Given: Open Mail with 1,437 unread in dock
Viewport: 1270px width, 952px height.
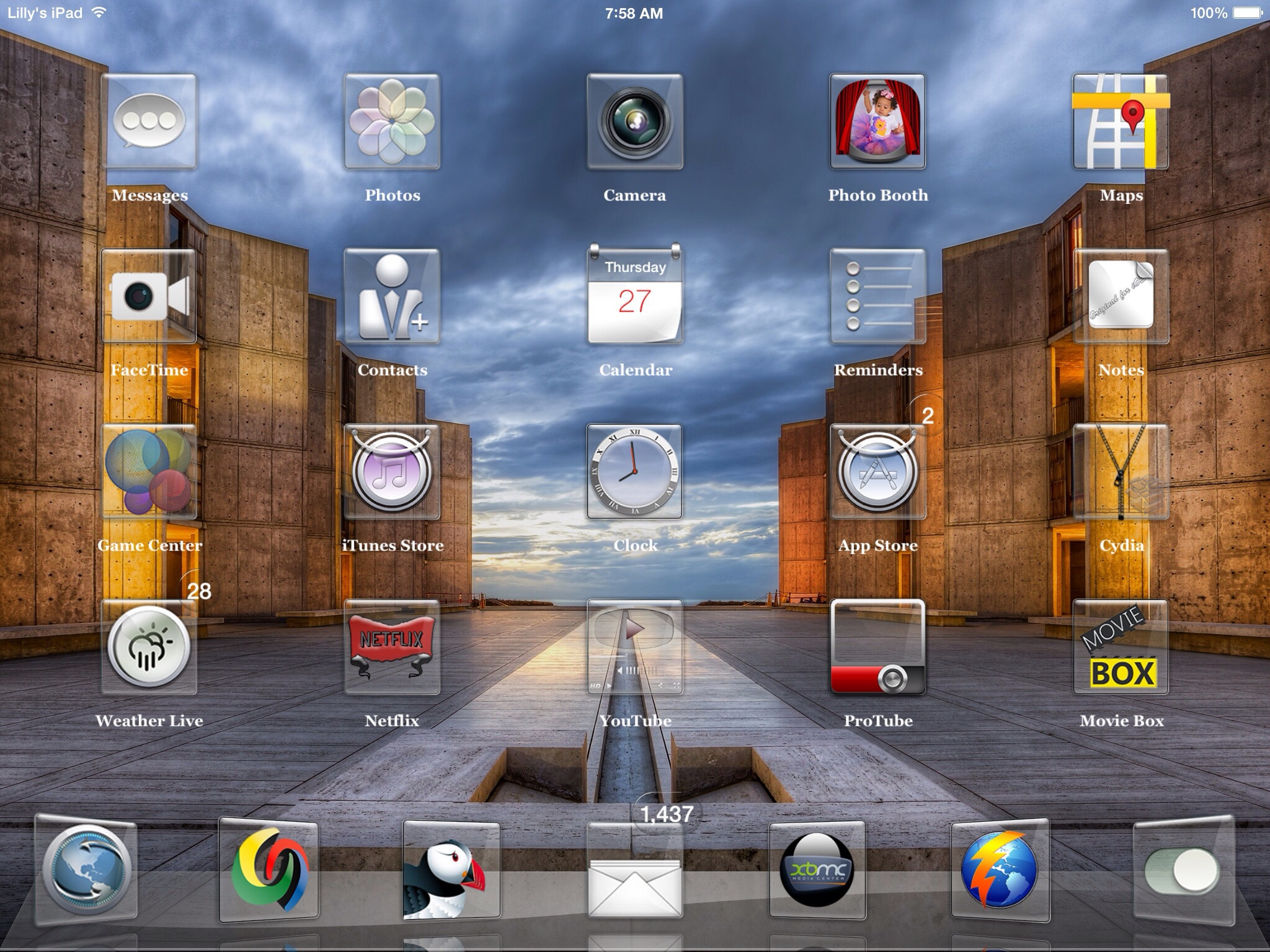Looking at the screenshot, I should [x=635, y=871].
